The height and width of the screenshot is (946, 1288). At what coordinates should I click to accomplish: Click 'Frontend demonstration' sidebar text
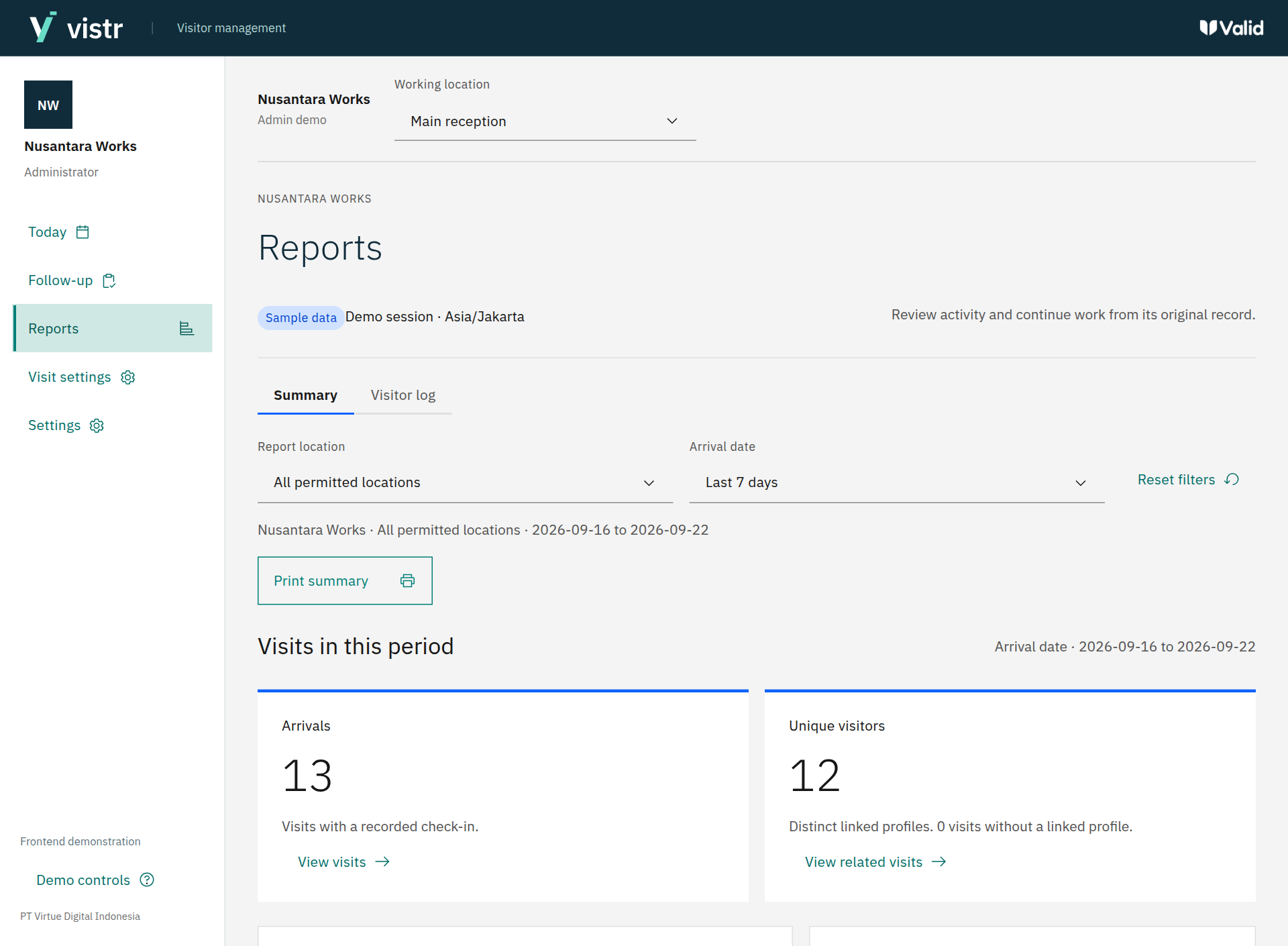(80, 841)
